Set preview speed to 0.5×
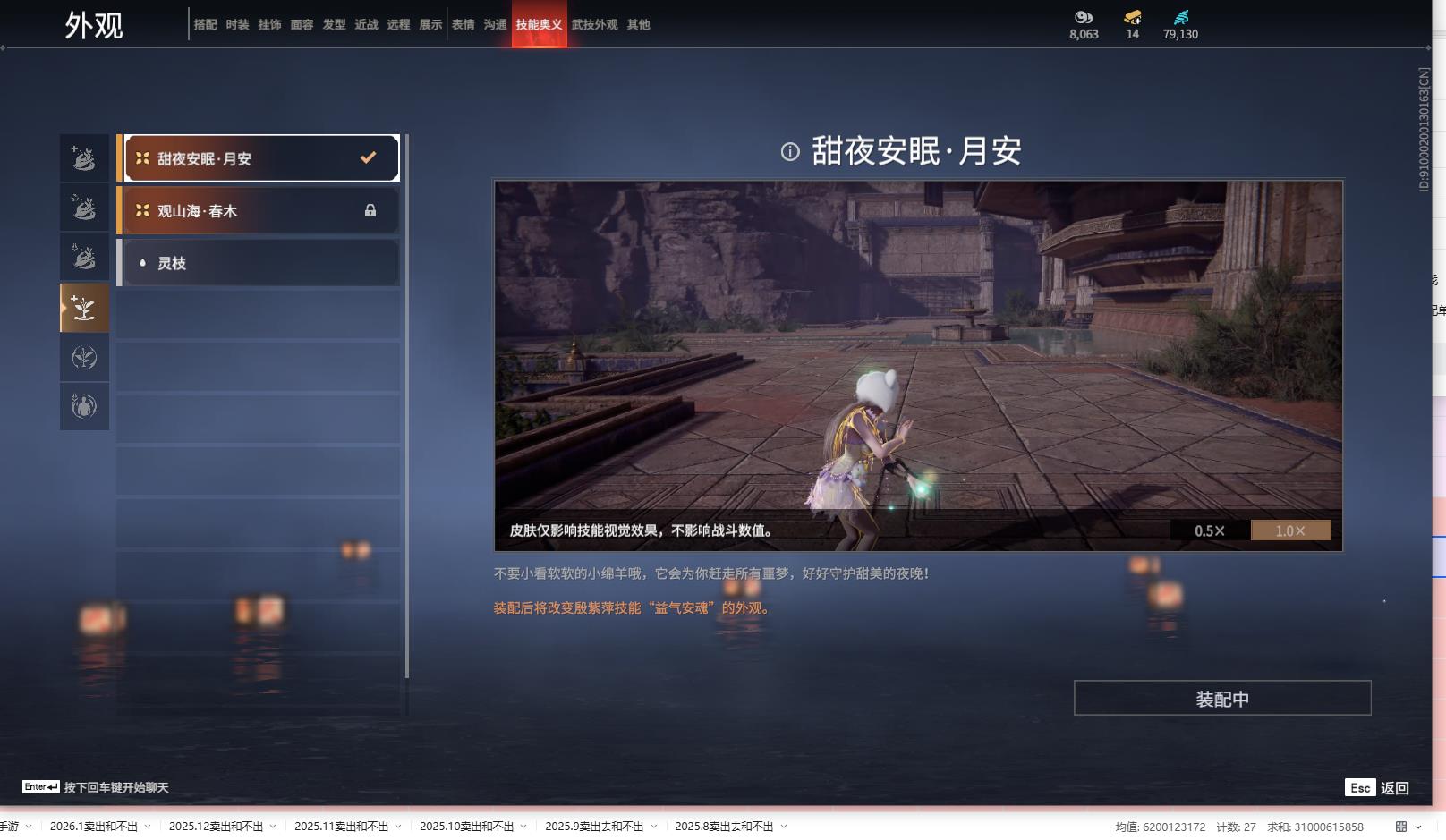Viewport: 1446px width, 840px height. (x=1210, y=530)
